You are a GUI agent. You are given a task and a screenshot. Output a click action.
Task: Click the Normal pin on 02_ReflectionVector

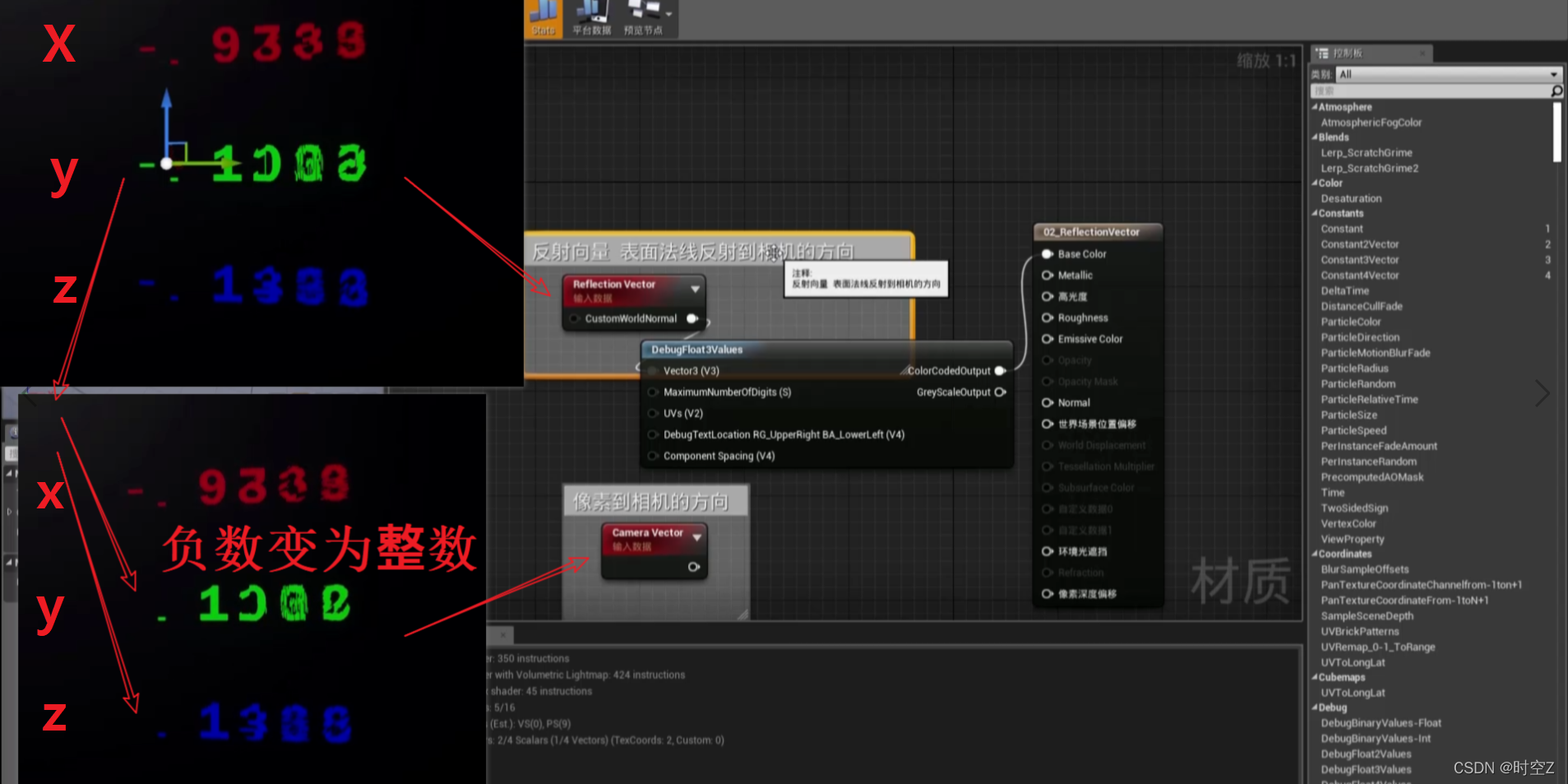tap(1048, 402)
